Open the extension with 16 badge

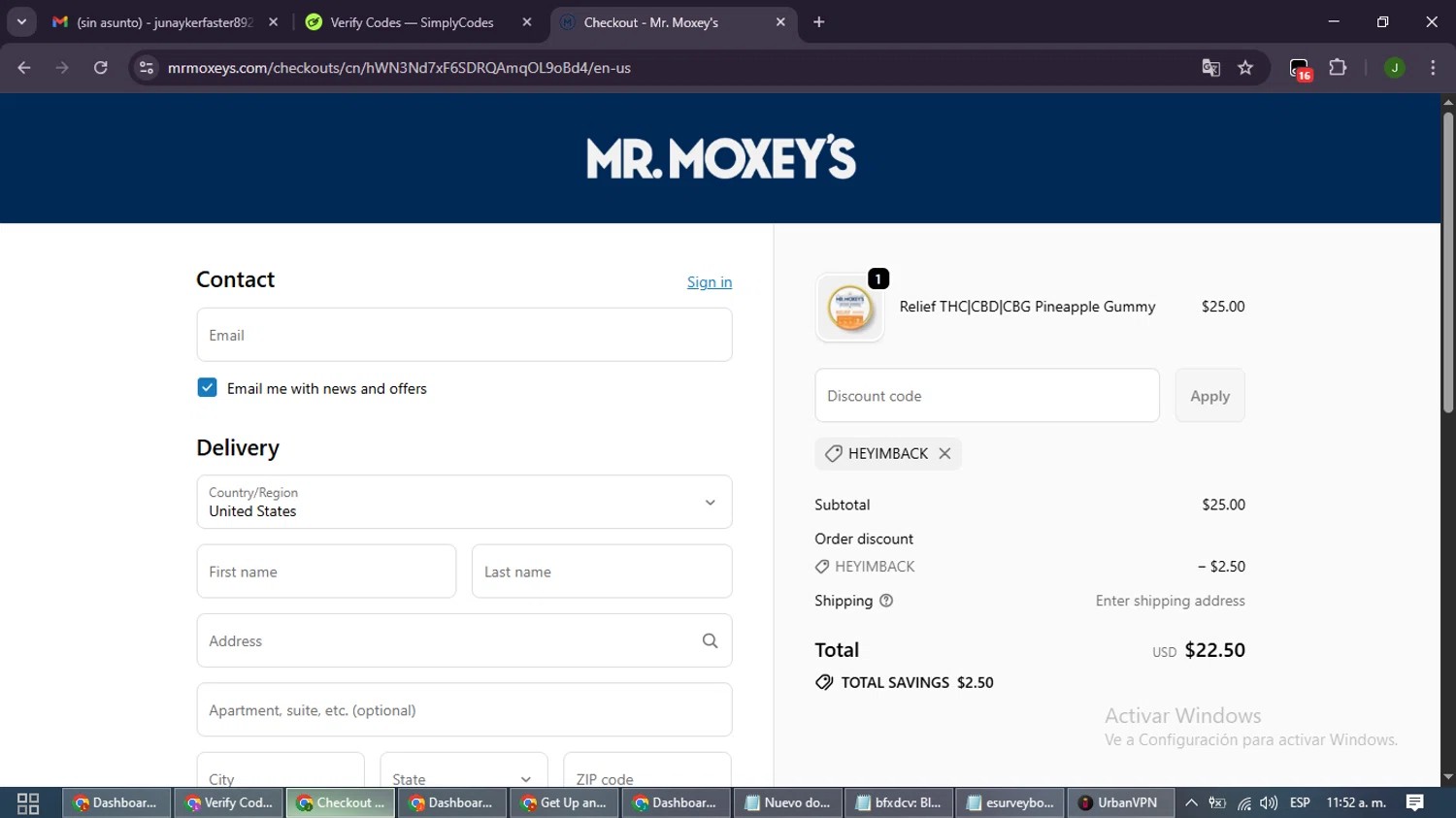(1300, 69)
